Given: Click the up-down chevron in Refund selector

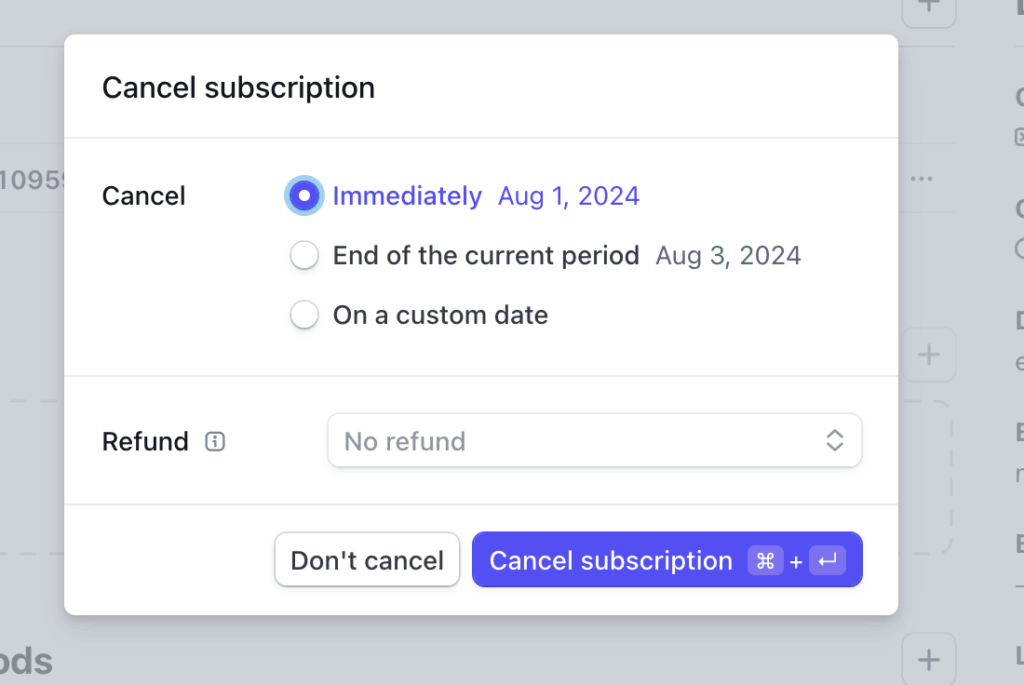Looking at the screenshot, I should [835, 441].
